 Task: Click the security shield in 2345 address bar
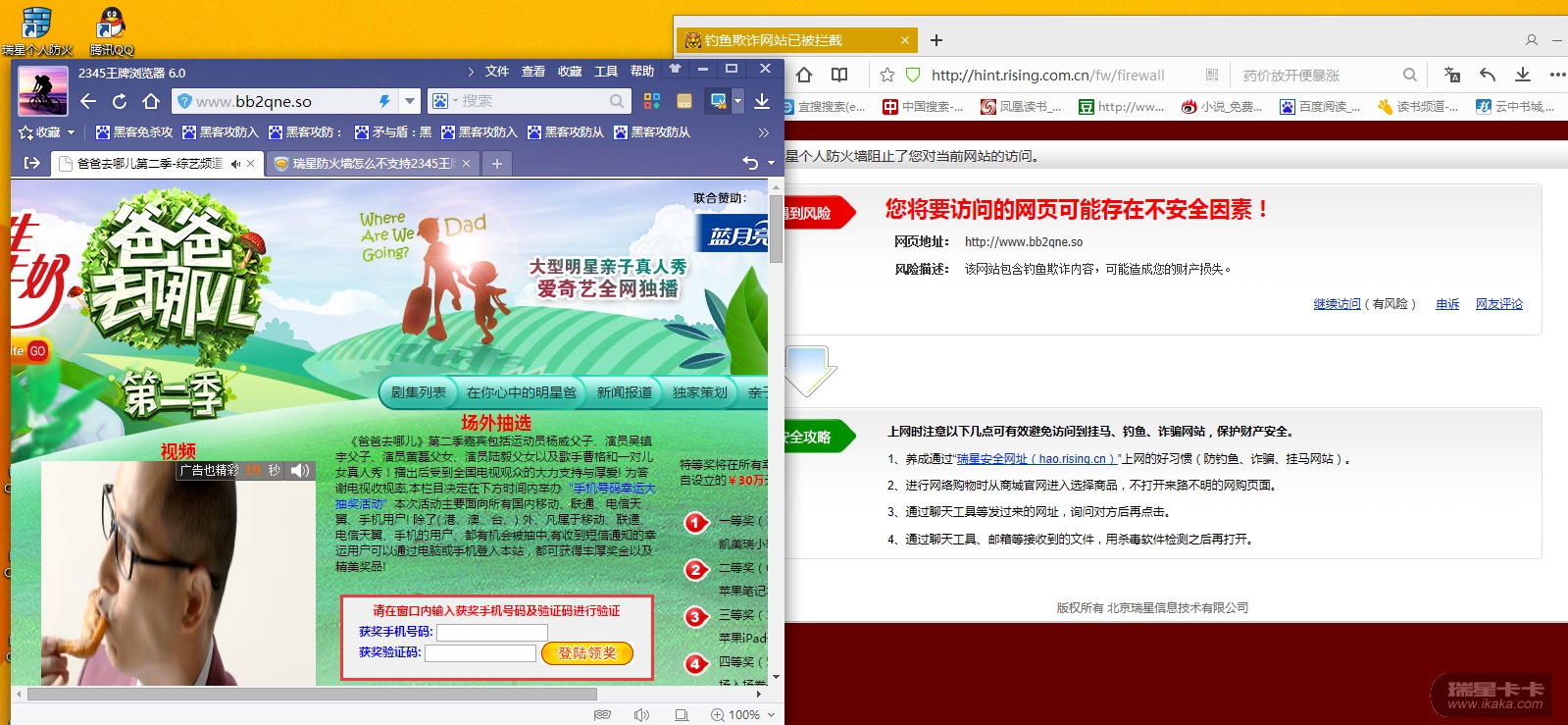point(184,101)
